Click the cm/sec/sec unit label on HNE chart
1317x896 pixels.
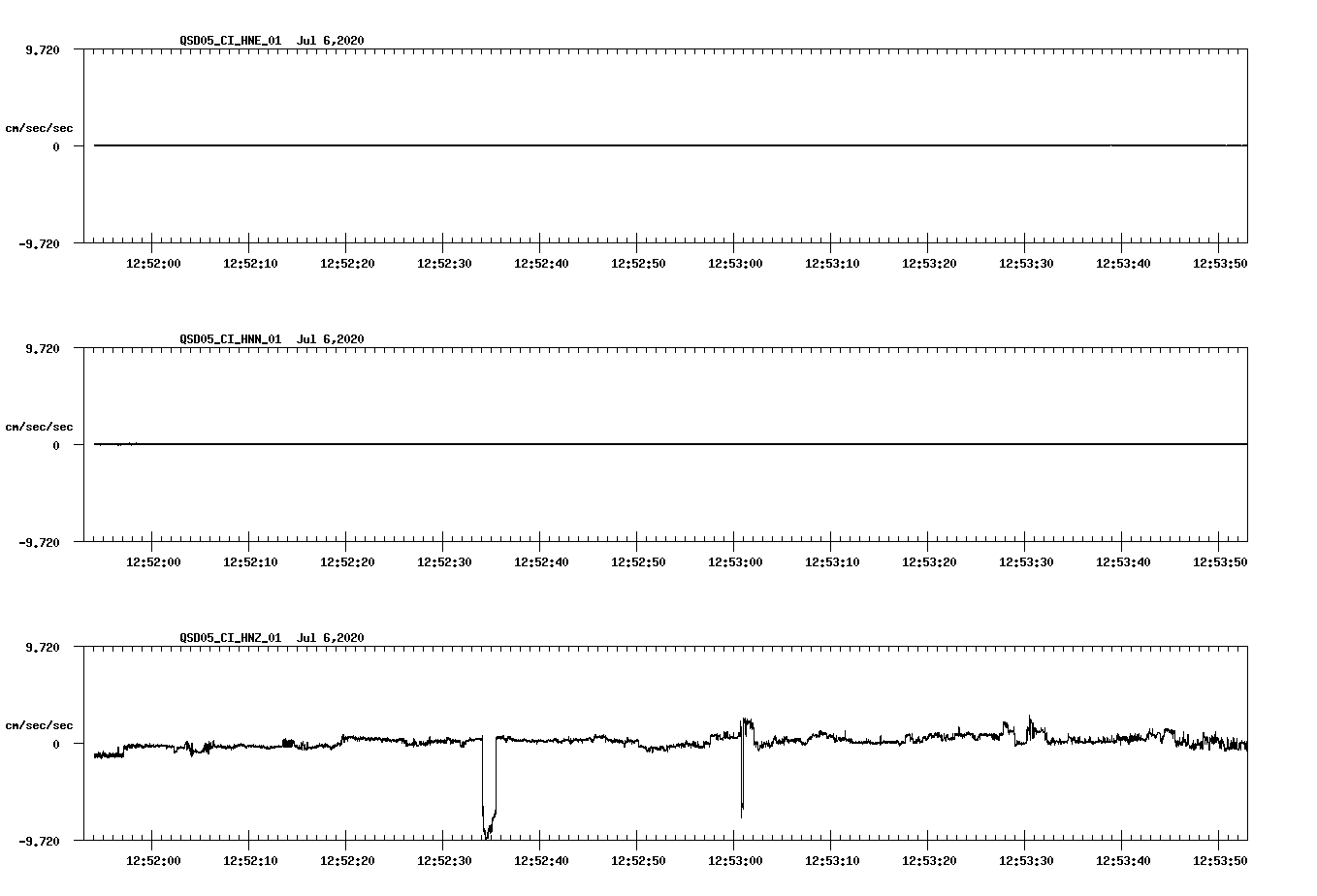click(39, 128)
